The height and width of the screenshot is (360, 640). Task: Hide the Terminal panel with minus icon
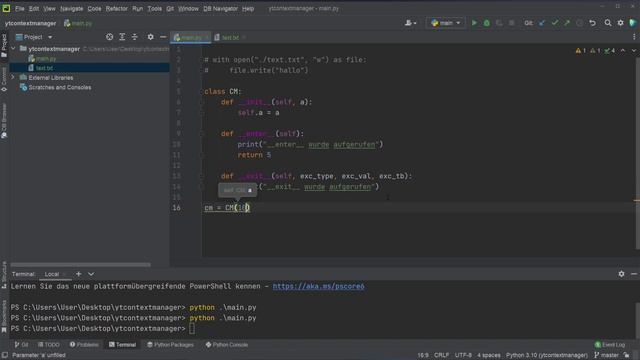pyautogui.click(x=633, y=274)
